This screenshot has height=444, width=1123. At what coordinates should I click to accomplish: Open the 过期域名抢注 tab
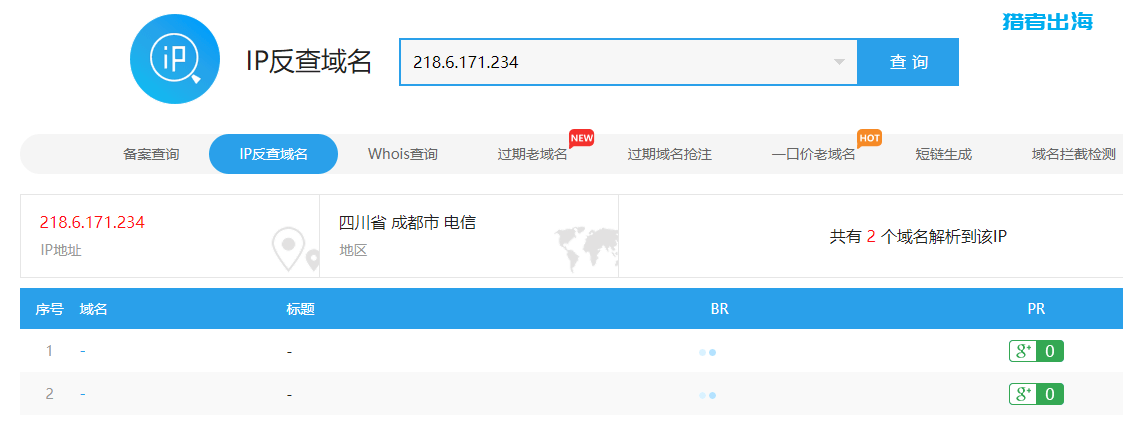tap(670, 154)
